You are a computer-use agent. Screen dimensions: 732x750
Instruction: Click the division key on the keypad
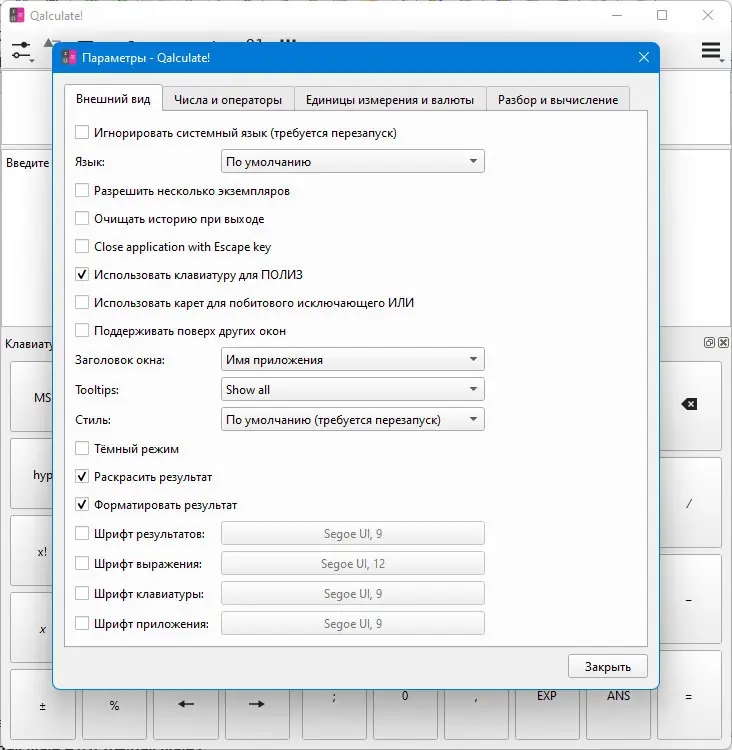[x=689, y=503]
